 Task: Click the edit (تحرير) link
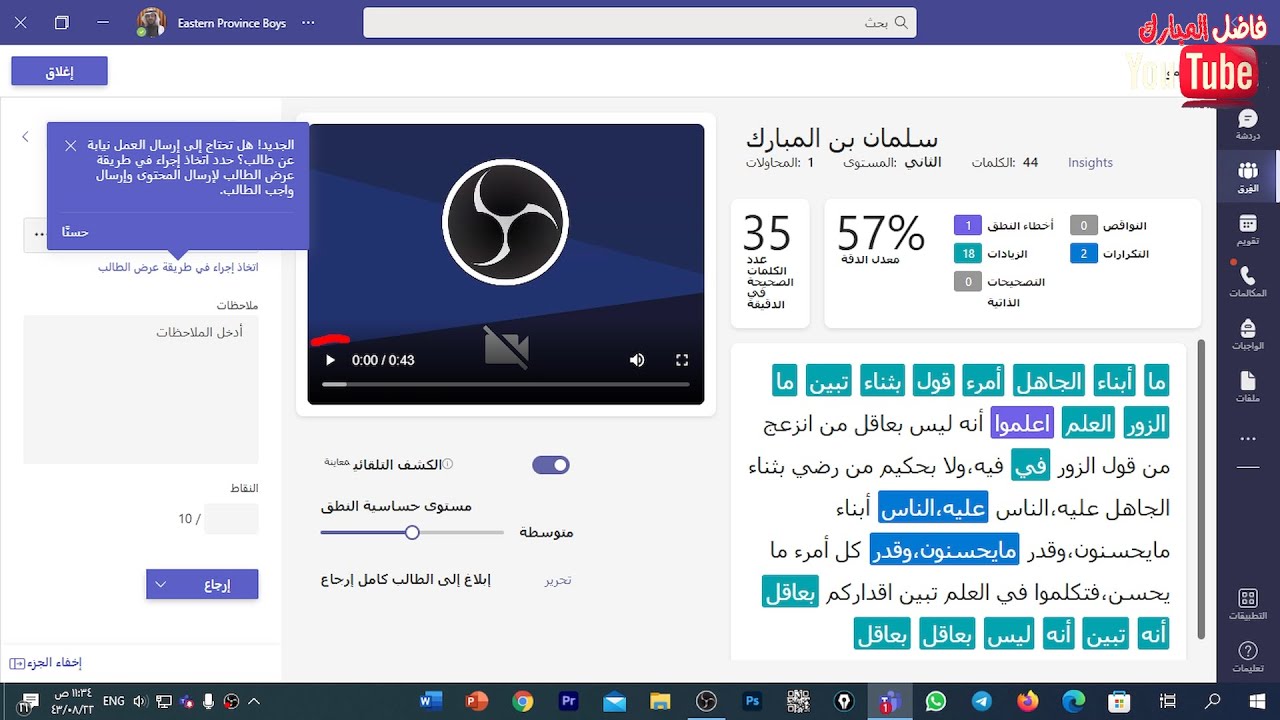[557, 580]
